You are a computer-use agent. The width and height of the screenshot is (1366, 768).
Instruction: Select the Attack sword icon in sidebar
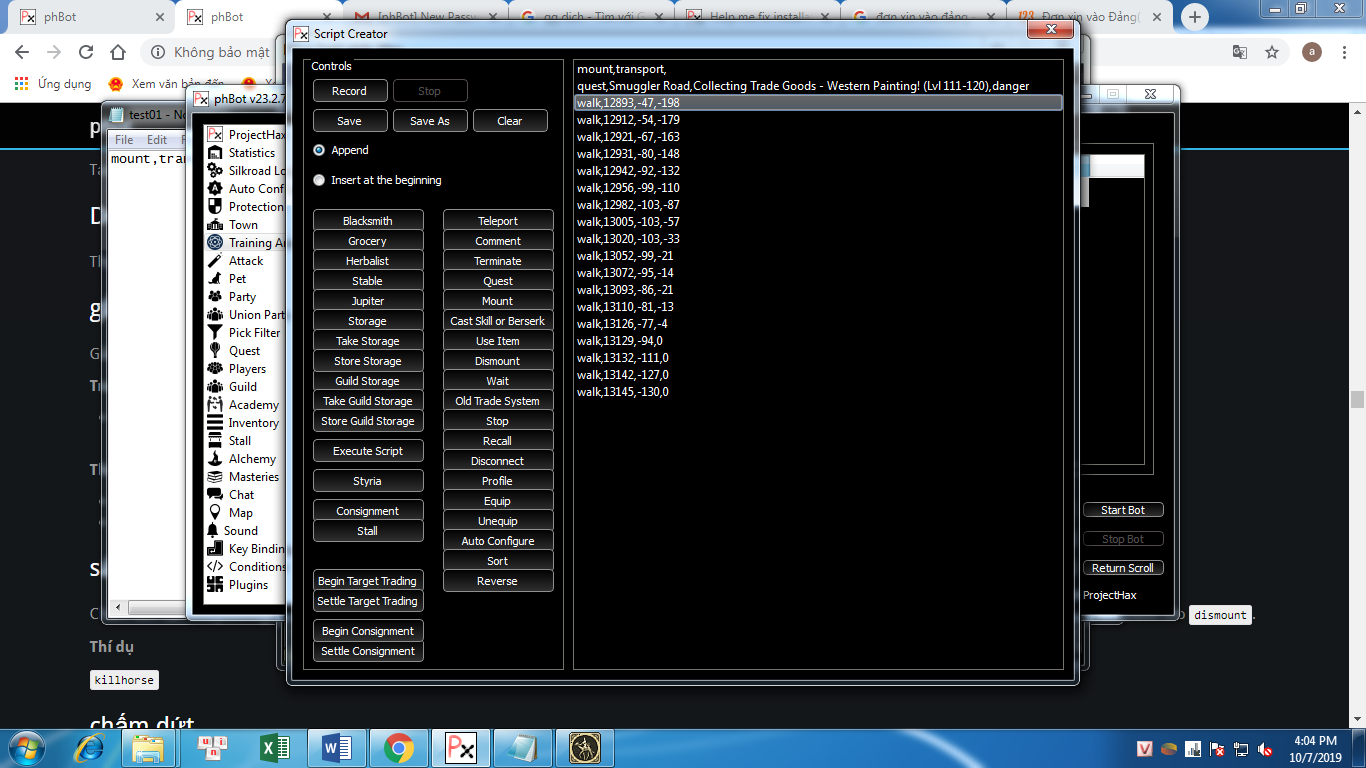click(x=215, y=261)
